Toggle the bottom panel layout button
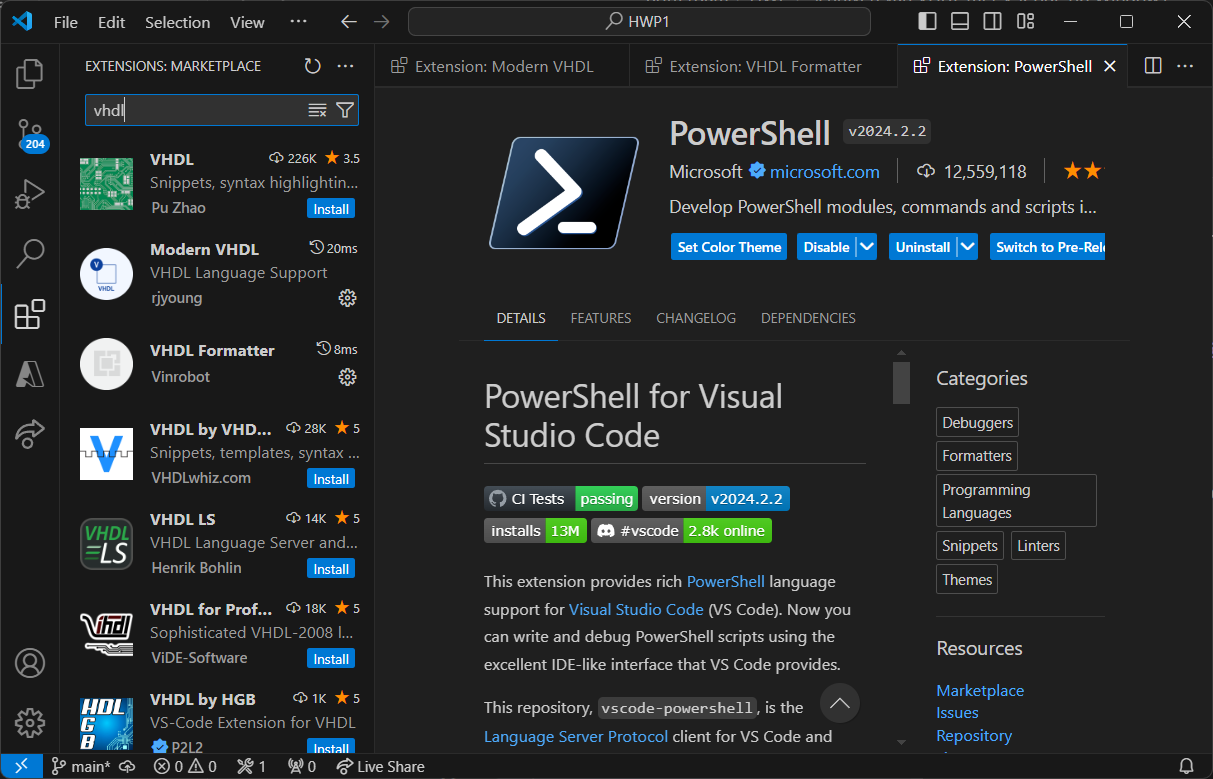The height and width of the screenshot is (779, 1213). pos(960,22)
